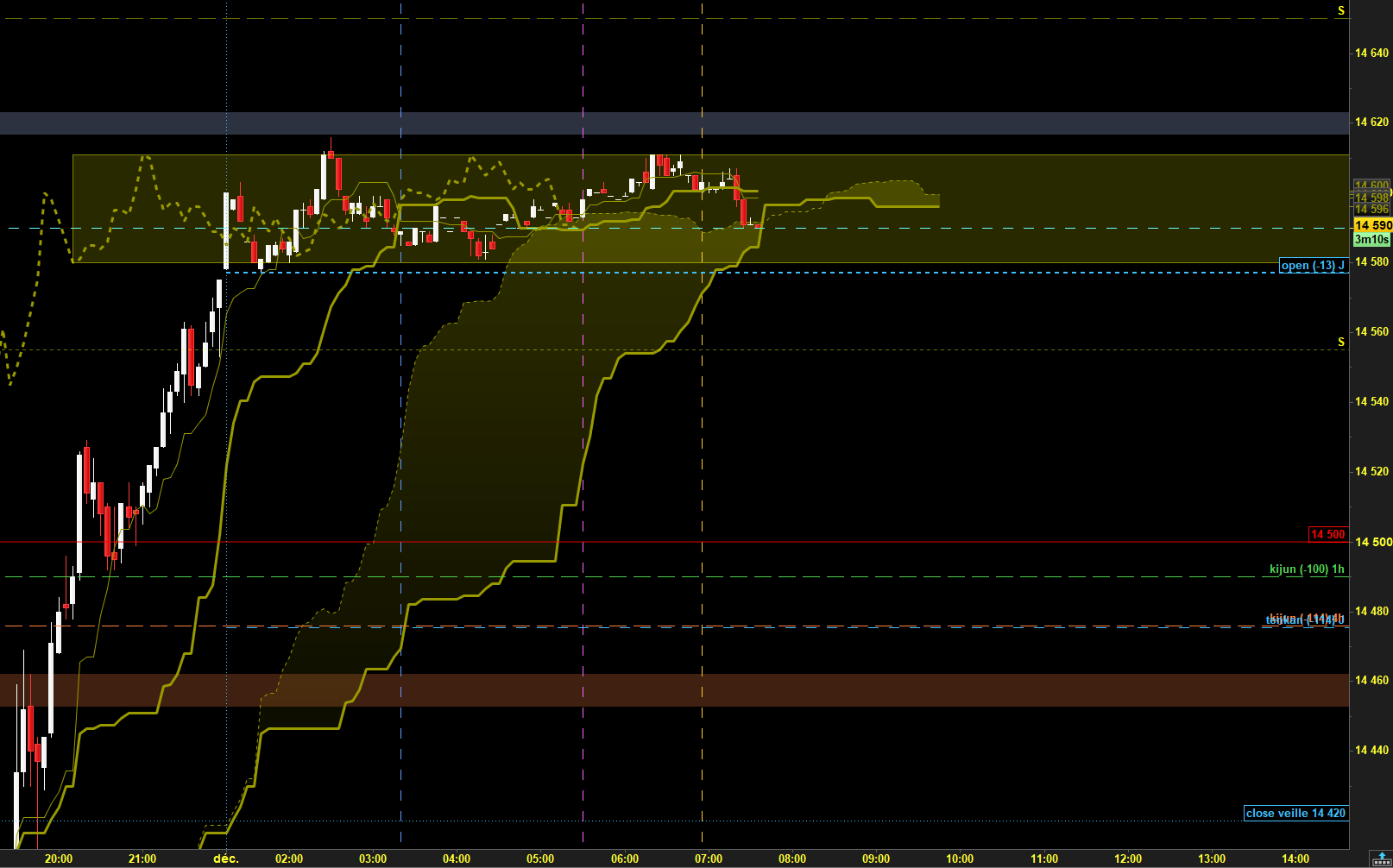1393x868 pixels.
Task: Select the green dashed kijun 1h line
Action: point(674,576)
